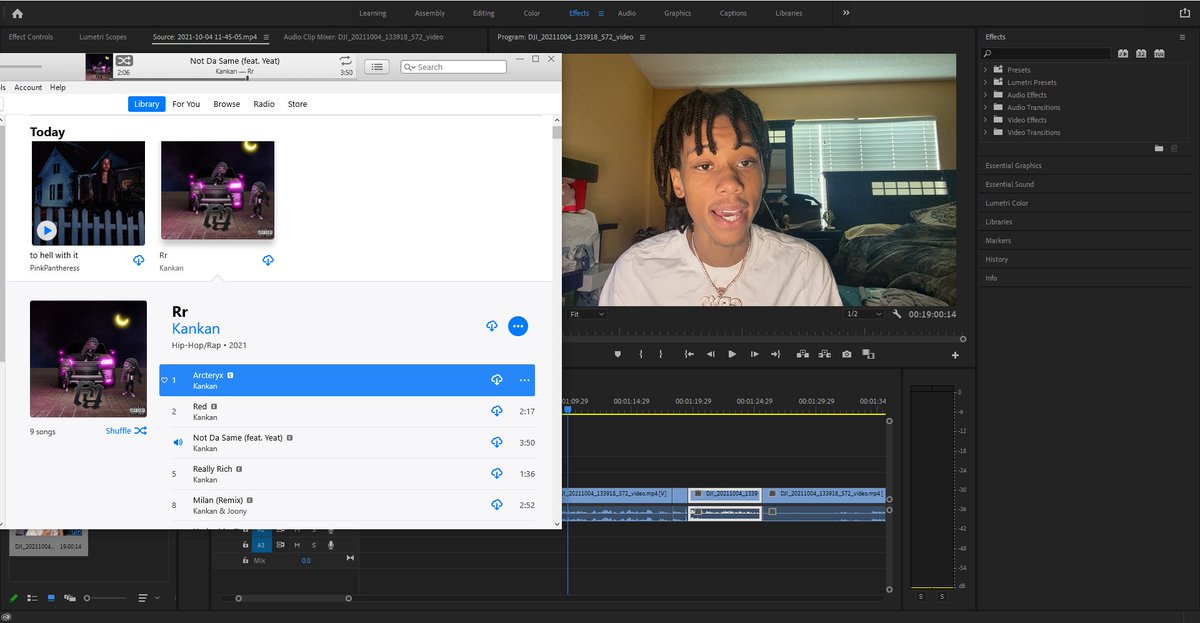Viewport: 1200px width, 623px height.
Task: Click Mark Out button in Program monitor
Action: pyautogui.click(x=661, y=354)
